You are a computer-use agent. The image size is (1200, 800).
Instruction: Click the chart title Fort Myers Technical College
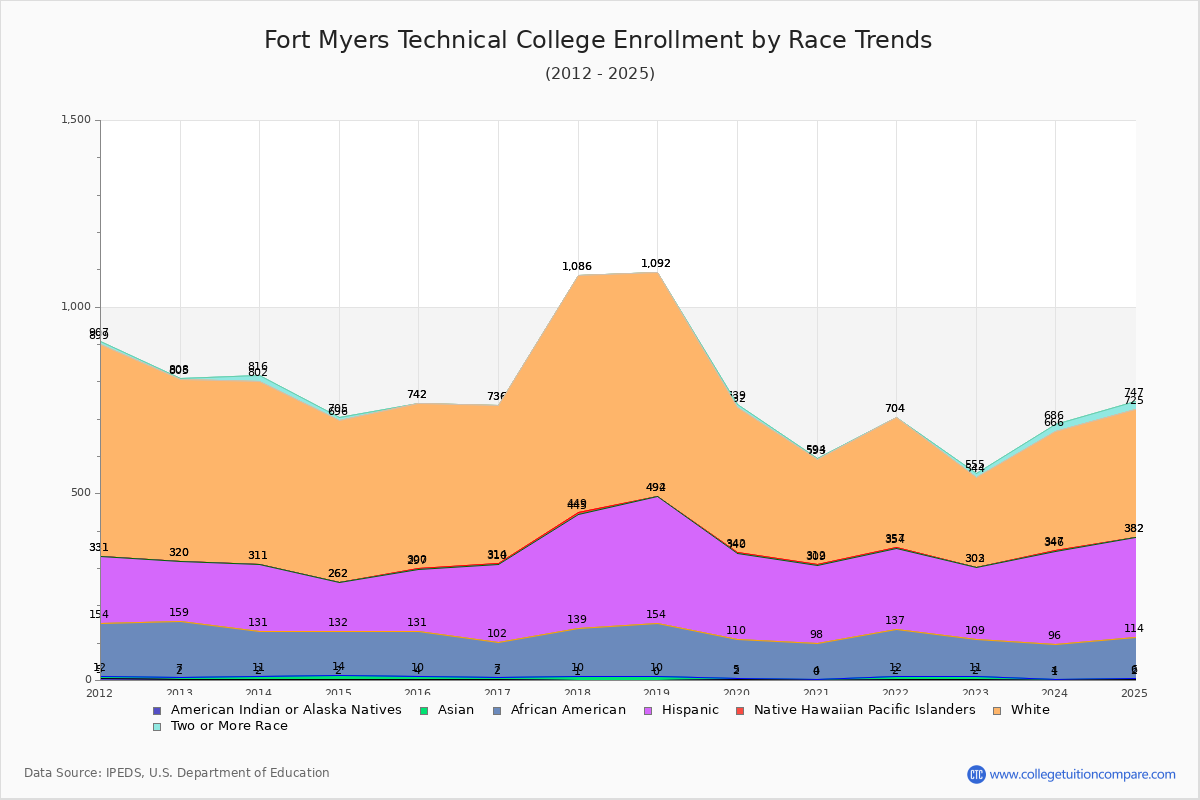598,40
